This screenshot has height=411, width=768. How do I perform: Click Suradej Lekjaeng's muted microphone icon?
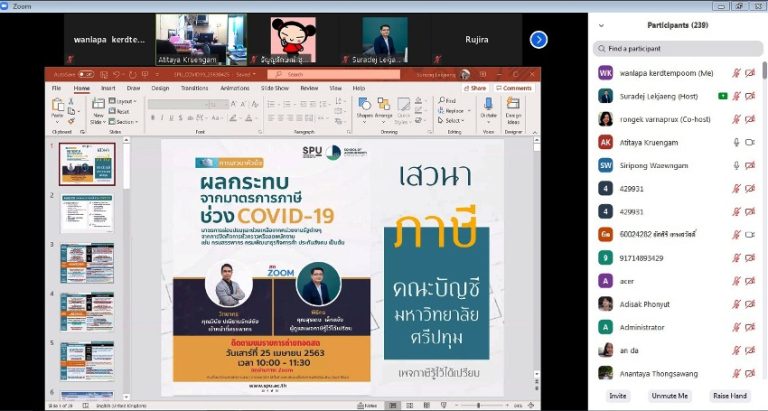point(736,95)
